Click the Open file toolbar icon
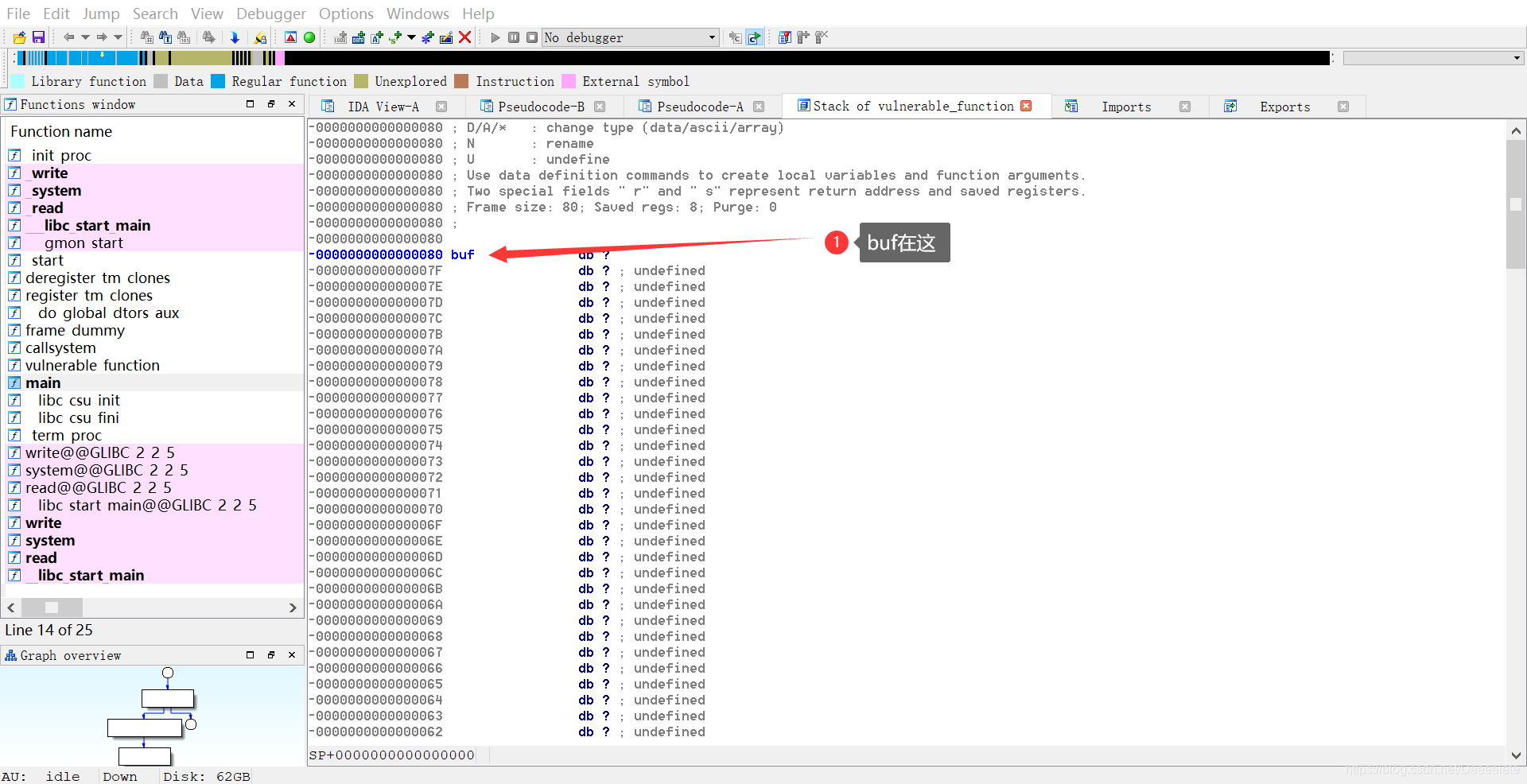 pyautogui.click(x=19, y=37)
